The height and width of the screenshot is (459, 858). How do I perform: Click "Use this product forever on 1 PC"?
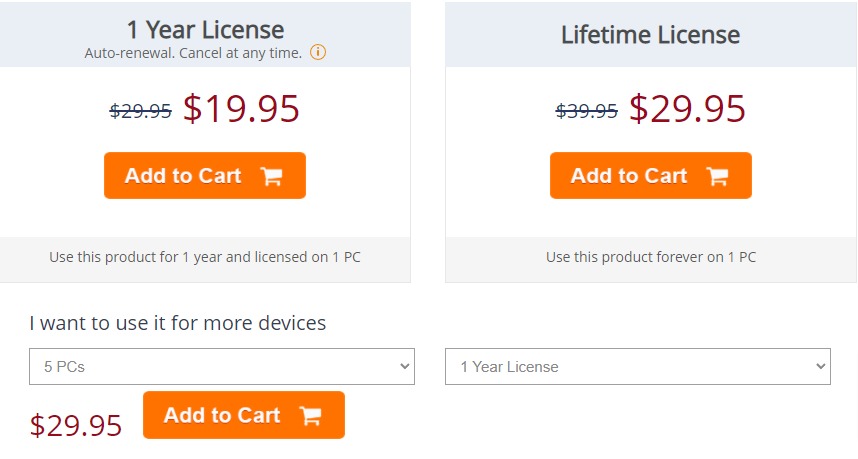click(651, 257)
